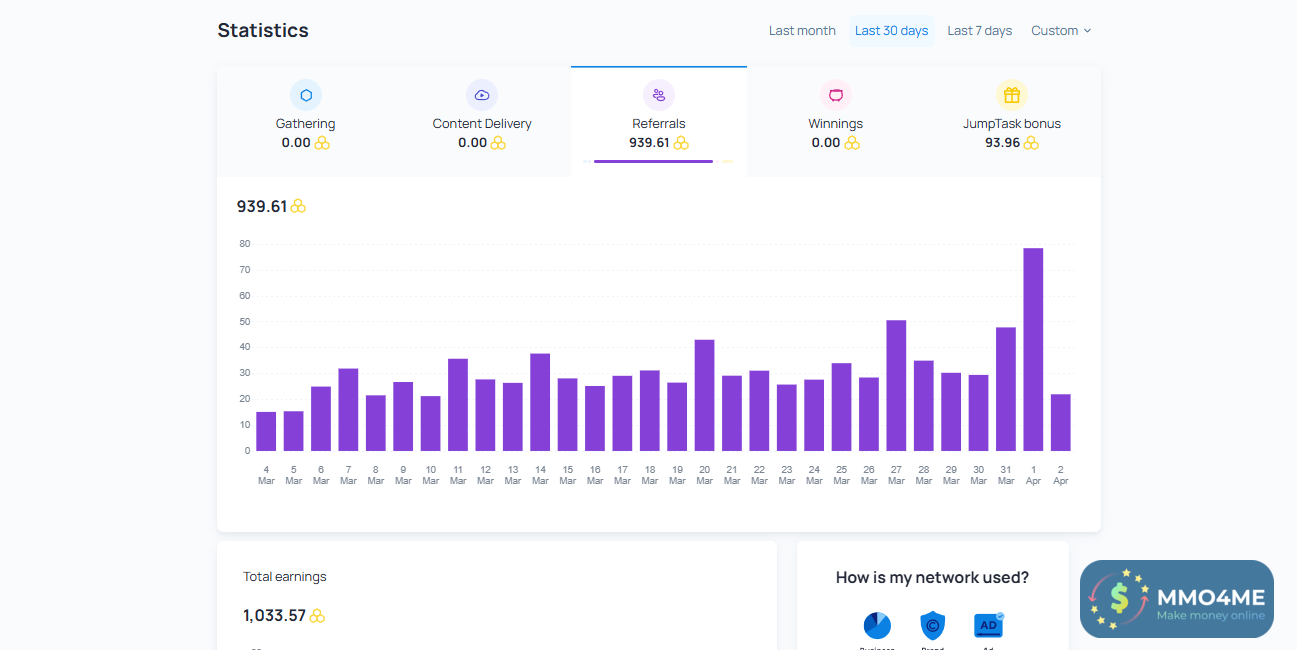
Task: Click the tallest bar for 1 Apr
Action: point(1033,350)
